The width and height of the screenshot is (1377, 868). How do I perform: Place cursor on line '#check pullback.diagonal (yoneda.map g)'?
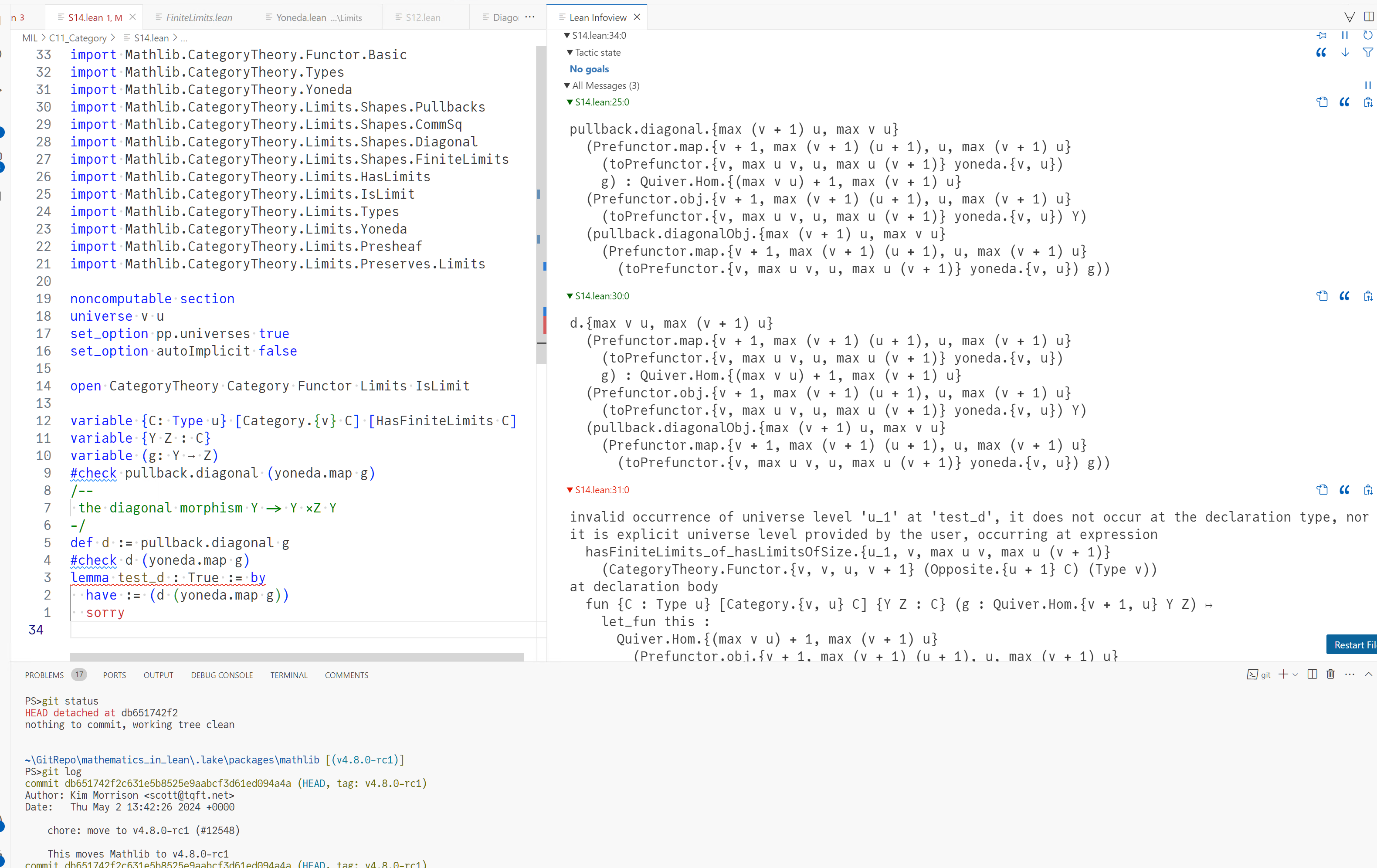click(222, 473)
